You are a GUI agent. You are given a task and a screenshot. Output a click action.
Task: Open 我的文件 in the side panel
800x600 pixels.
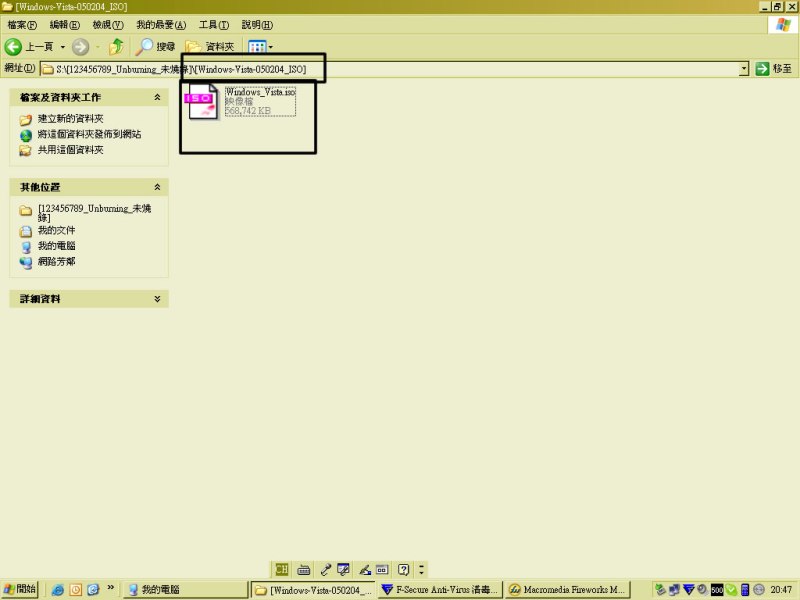(x=57, y=231)
